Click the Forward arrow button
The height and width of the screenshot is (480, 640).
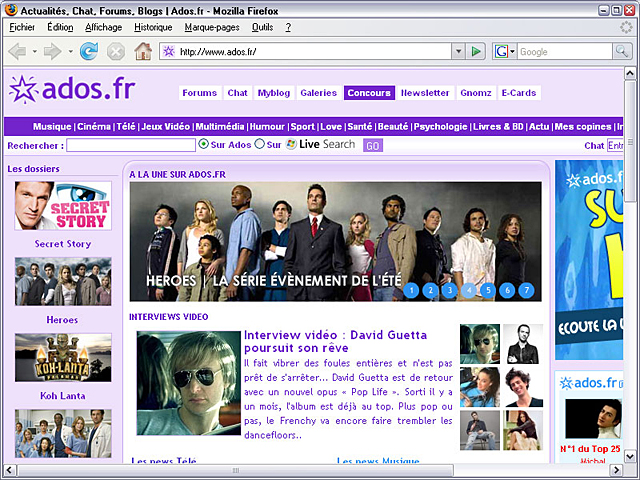coord(52,52)
